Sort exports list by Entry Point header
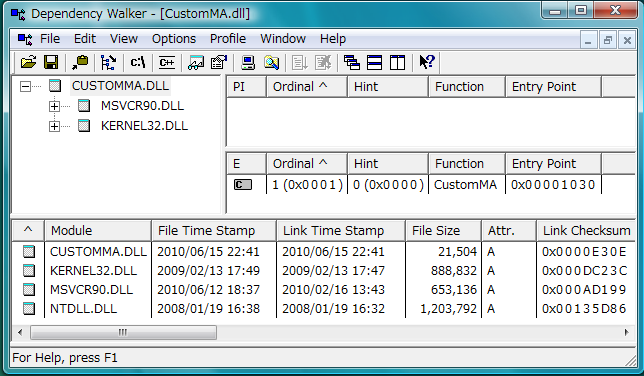644x376 pixels. 554,164
